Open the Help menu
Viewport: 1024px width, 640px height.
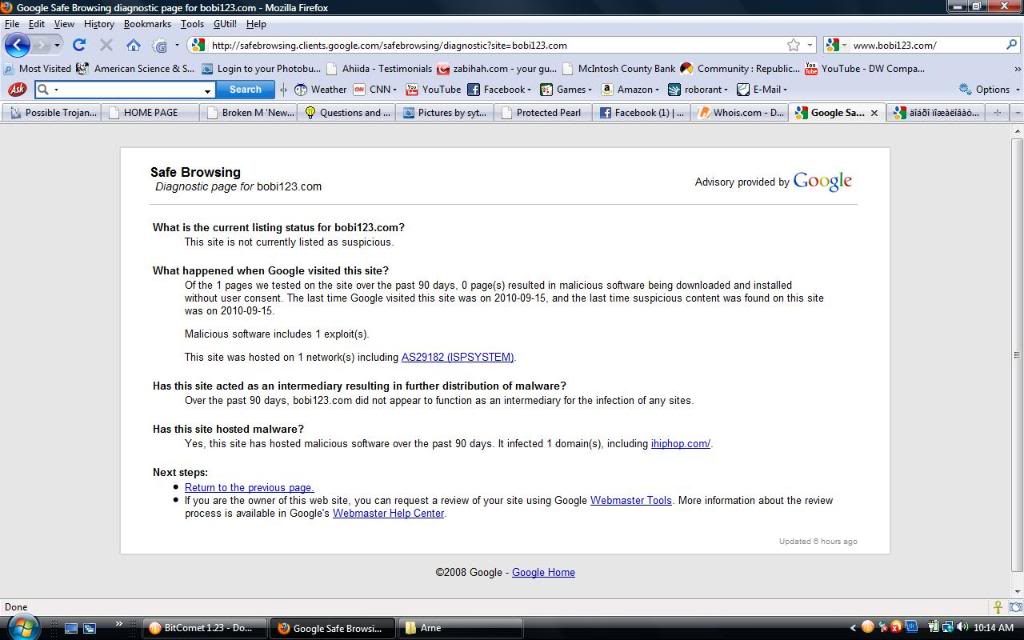(256, 24)
